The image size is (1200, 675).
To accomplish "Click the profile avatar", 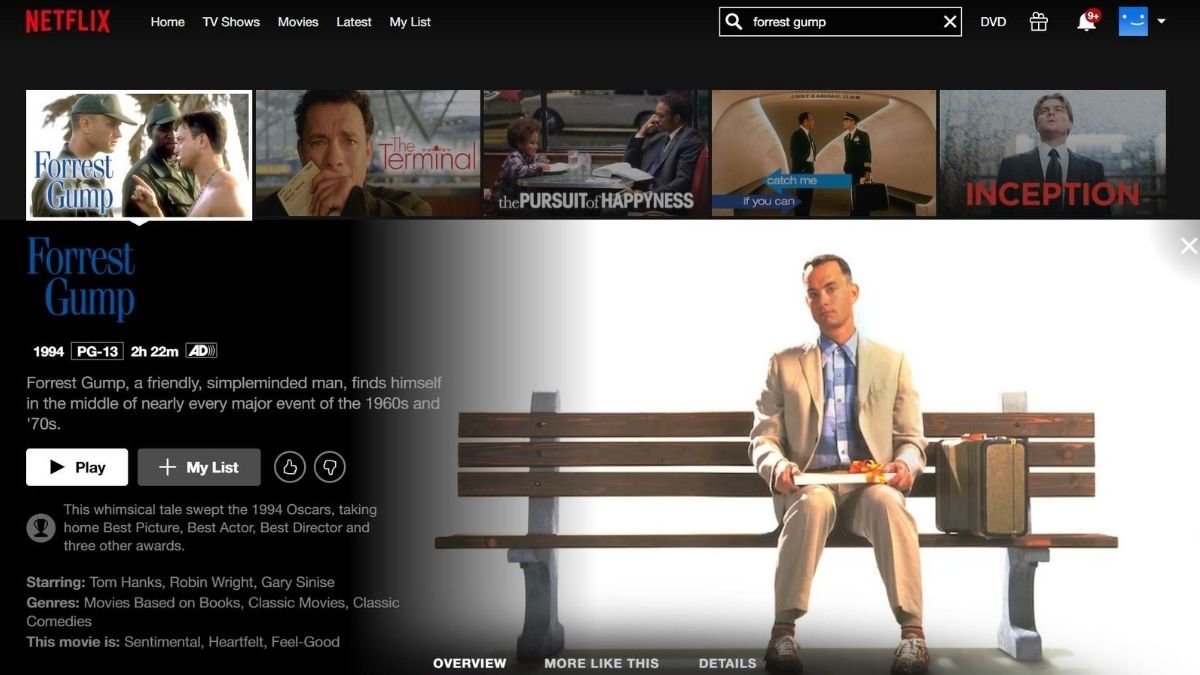I will (1133, 21).
